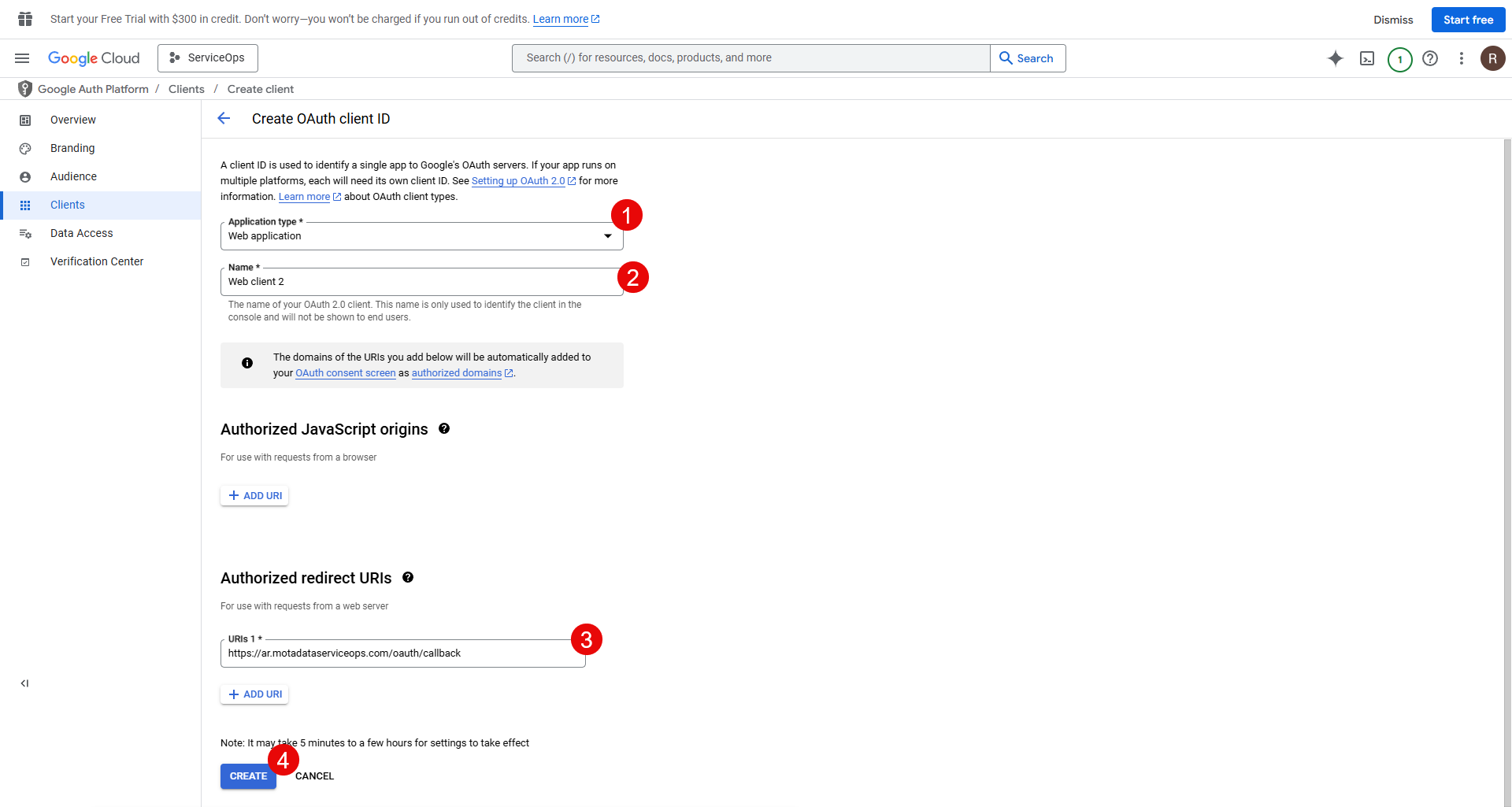The width and height of the screenshot is (1512, 807).
Task: Open Verification Center in the sidebar
Action: pyautogui.click(x=97, y=261)
